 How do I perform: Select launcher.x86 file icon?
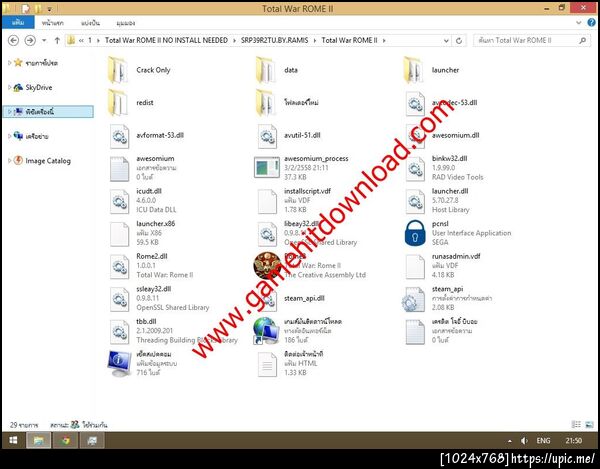(x=119, y=234)
